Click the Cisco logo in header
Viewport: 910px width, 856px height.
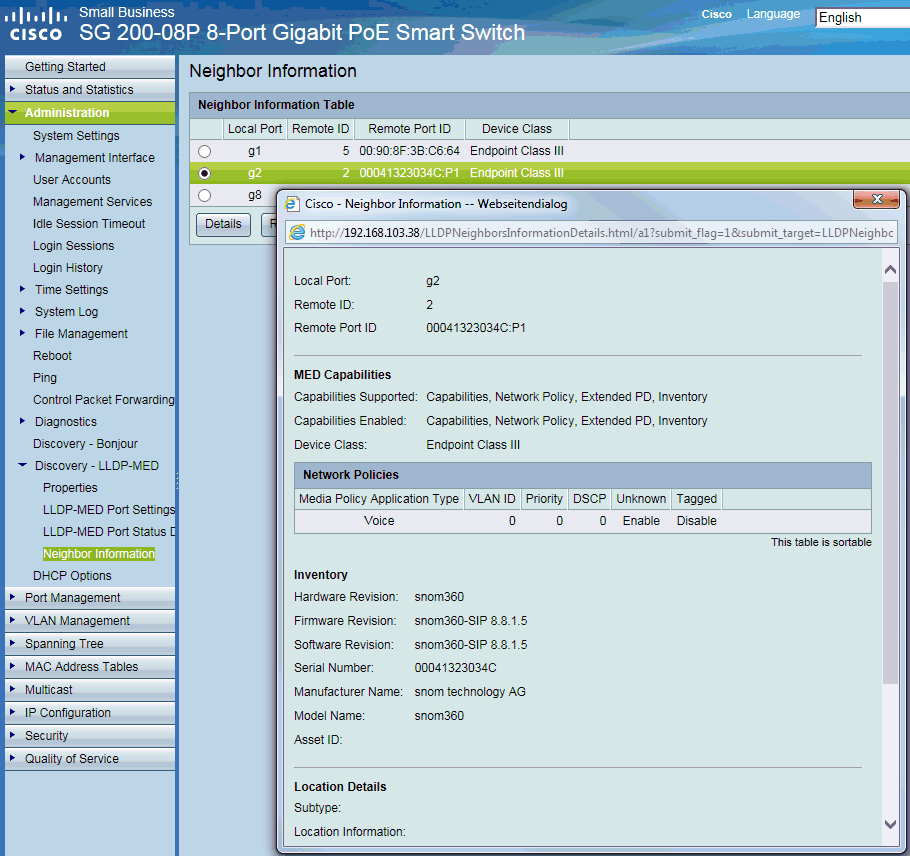[35, 24]
